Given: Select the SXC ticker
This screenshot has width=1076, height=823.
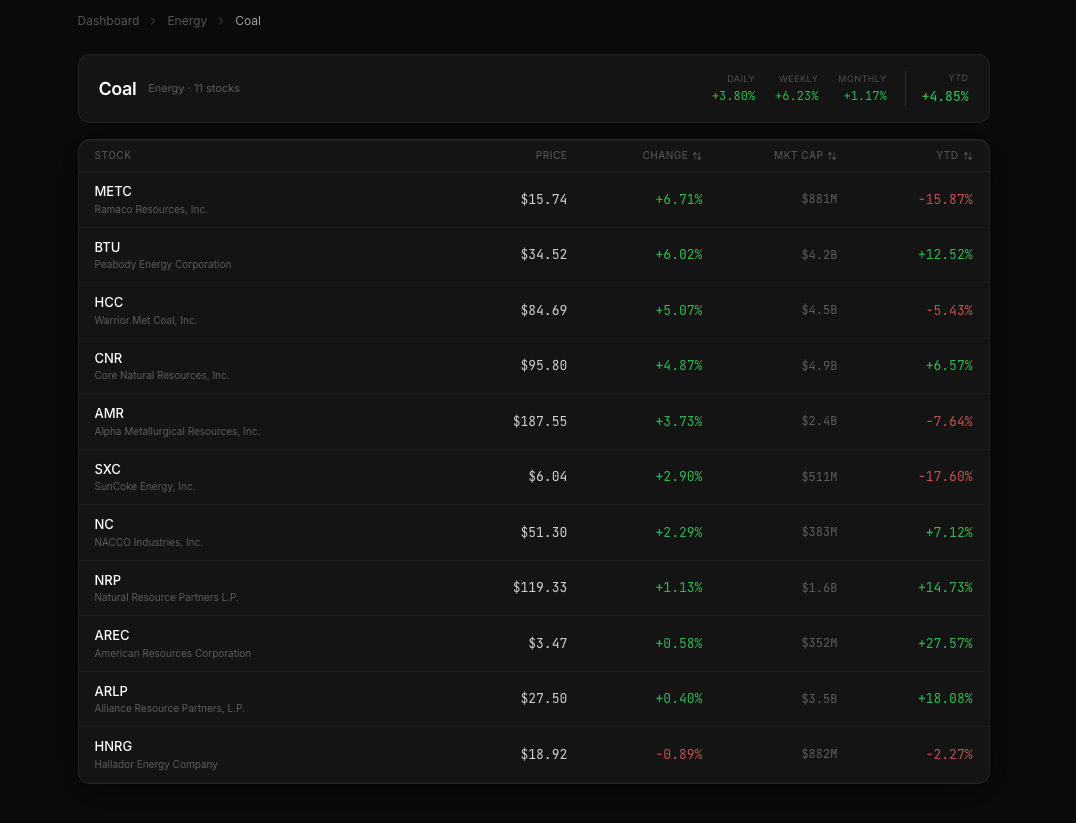Looking at the screenshot, I should click(108, 470).
